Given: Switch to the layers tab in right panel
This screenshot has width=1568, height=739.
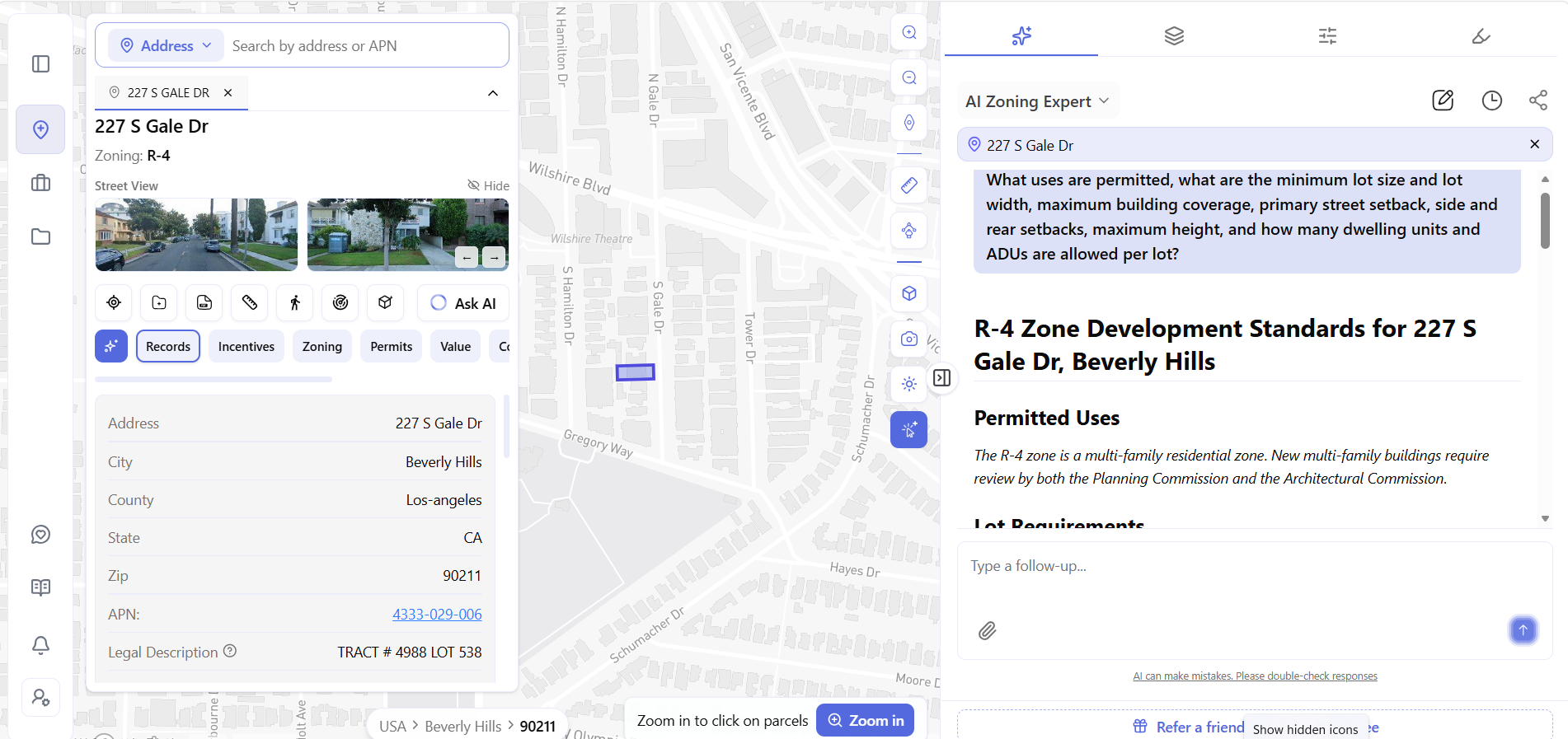Looking at the screenshot, I should pyautogui.click(x=1175, y=35).
